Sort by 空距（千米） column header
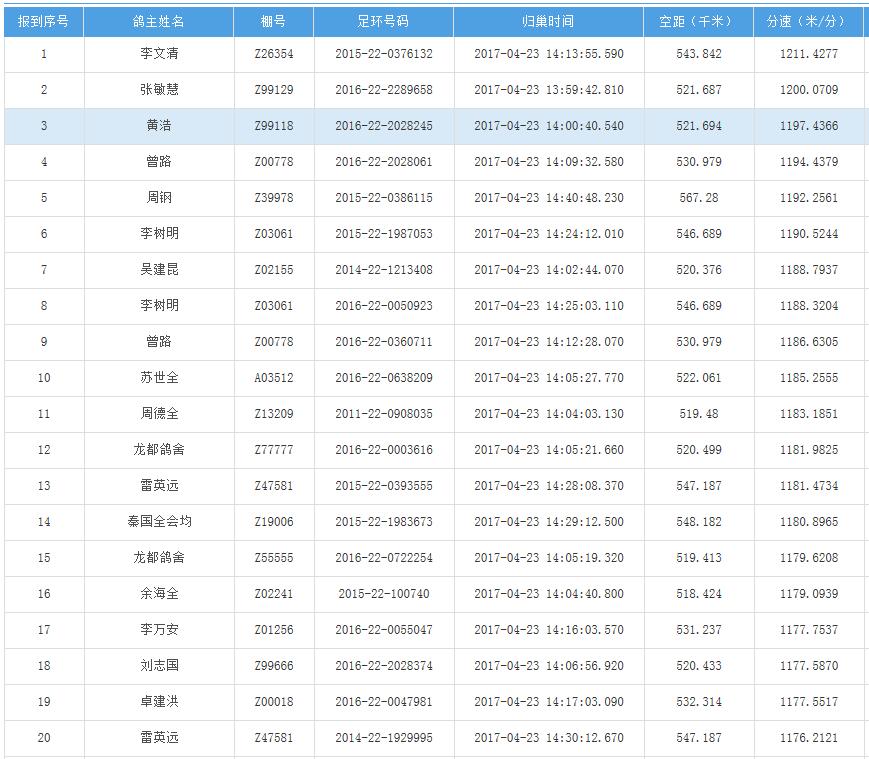 click(x=699, y=21)
